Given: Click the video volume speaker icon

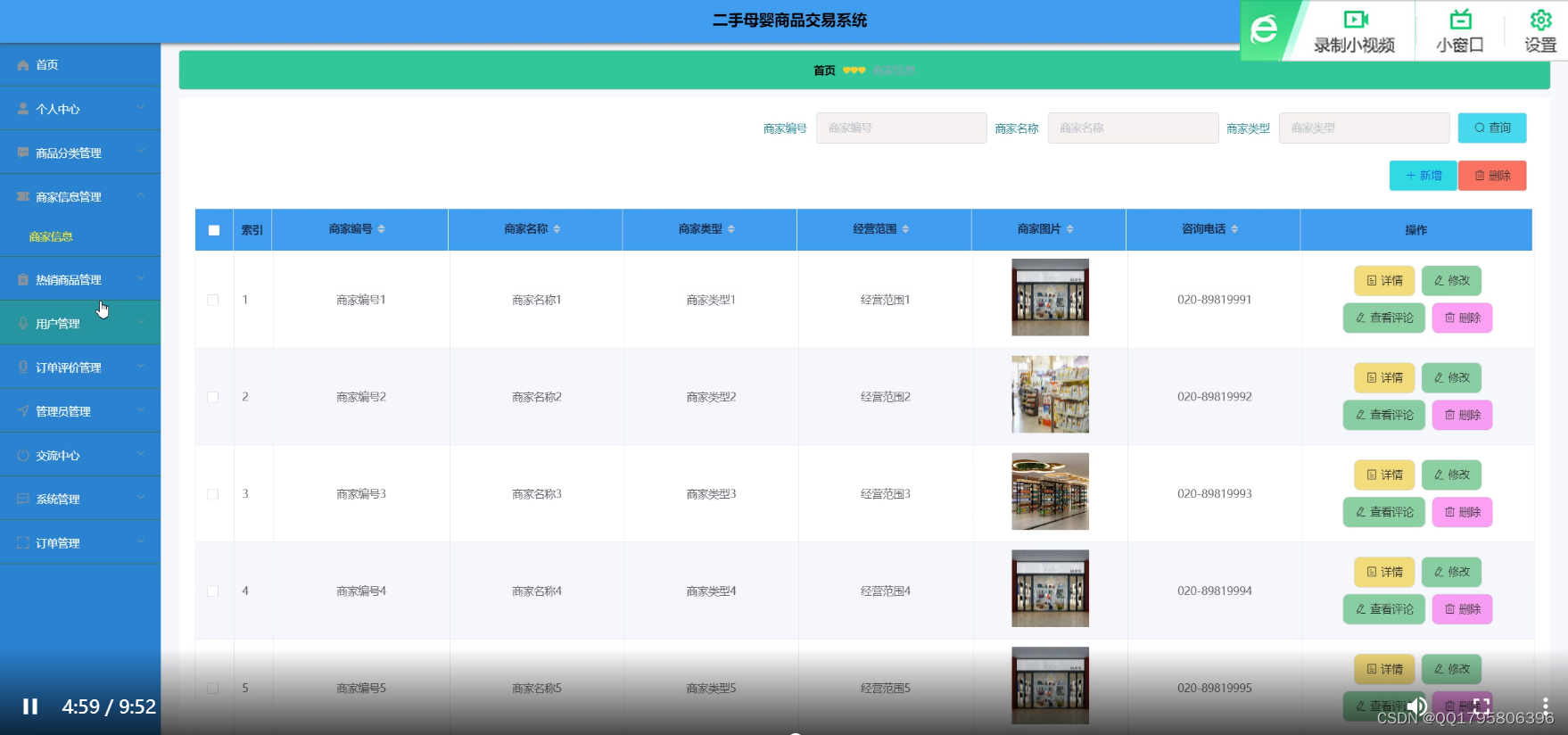Looking at the screenshot, I should click(1416, 706).
